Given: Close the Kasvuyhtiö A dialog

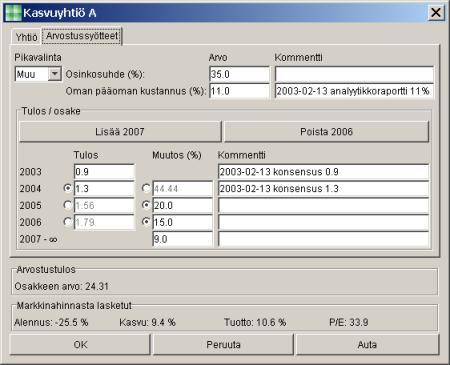Looking at the screenshot, I should 436,13.
